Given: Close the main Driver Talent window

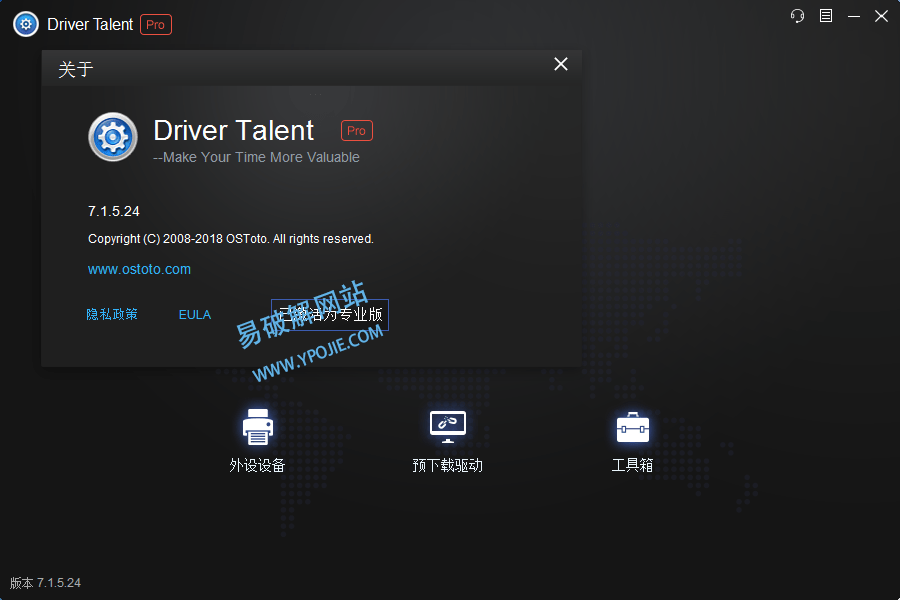Looking at the screenshot, I should pos(881,16).
